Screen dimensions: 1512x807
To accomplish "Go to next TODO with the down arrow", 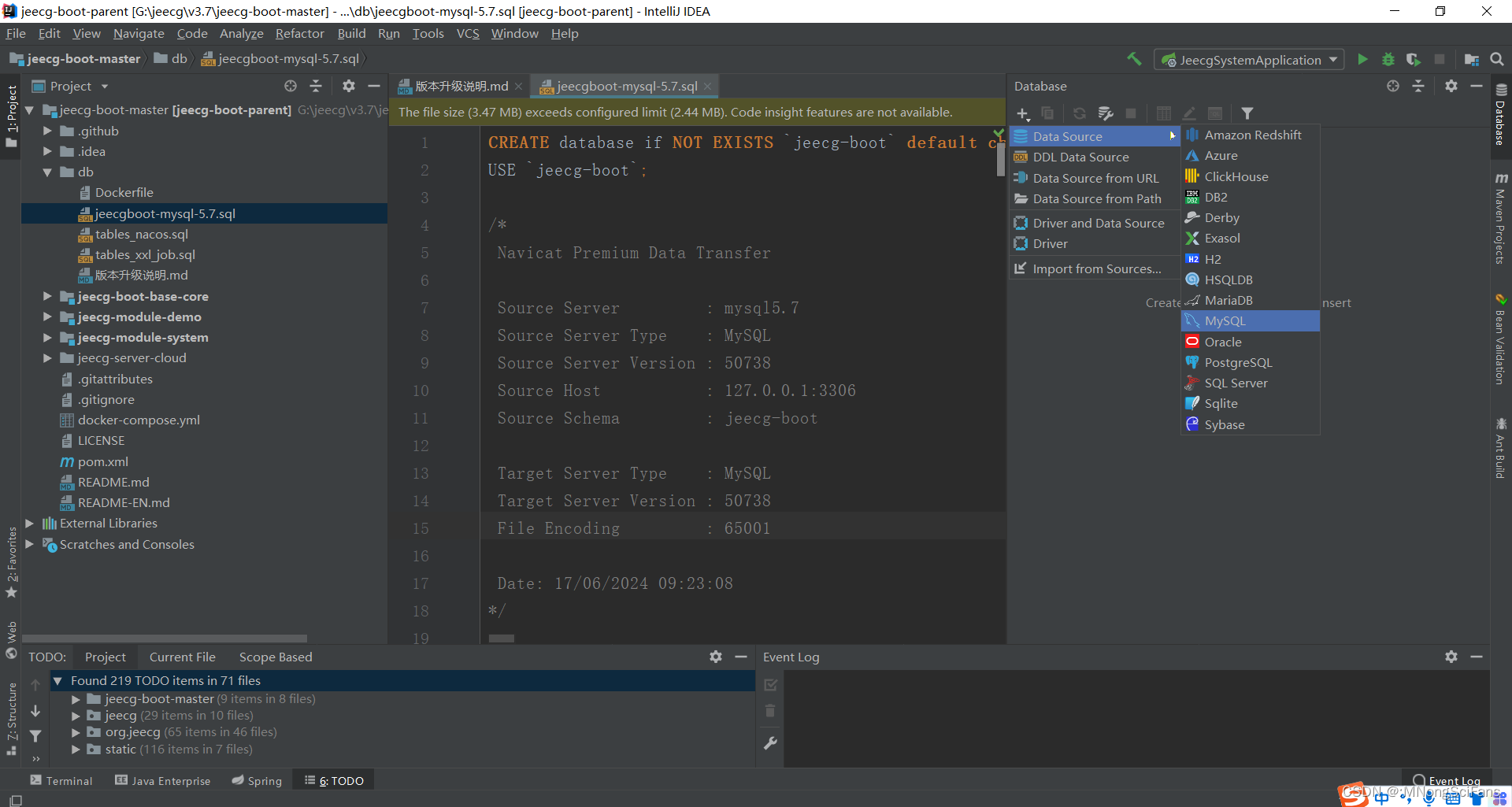I will pyautogui.click(x=35, y=710).
